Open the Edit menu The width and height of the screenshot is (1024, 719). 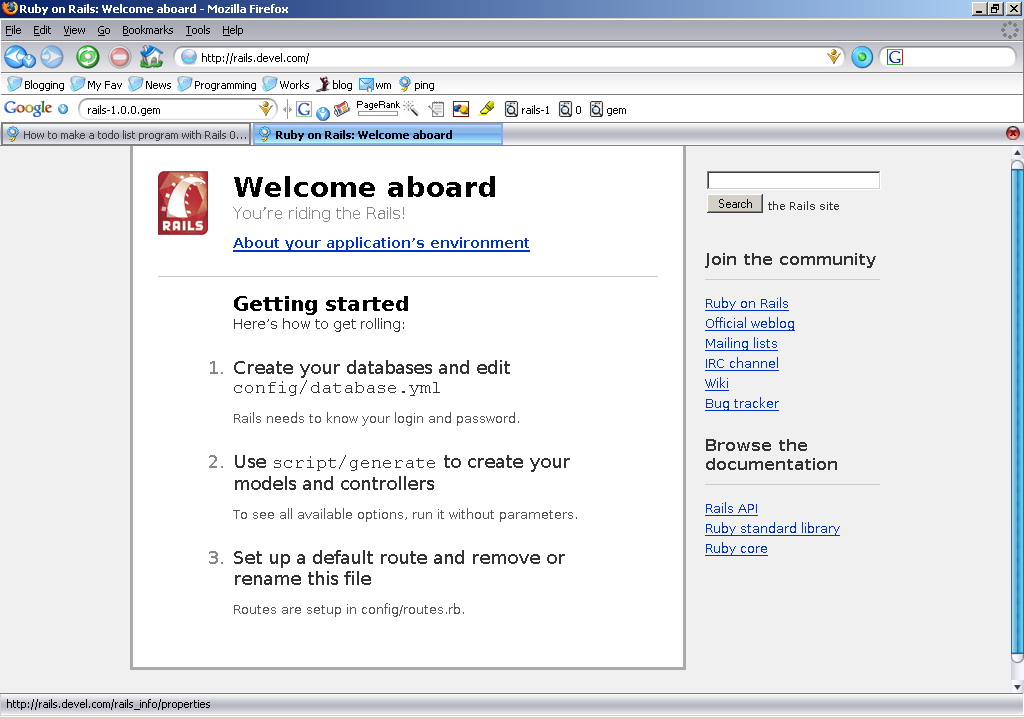coord(42,30)
